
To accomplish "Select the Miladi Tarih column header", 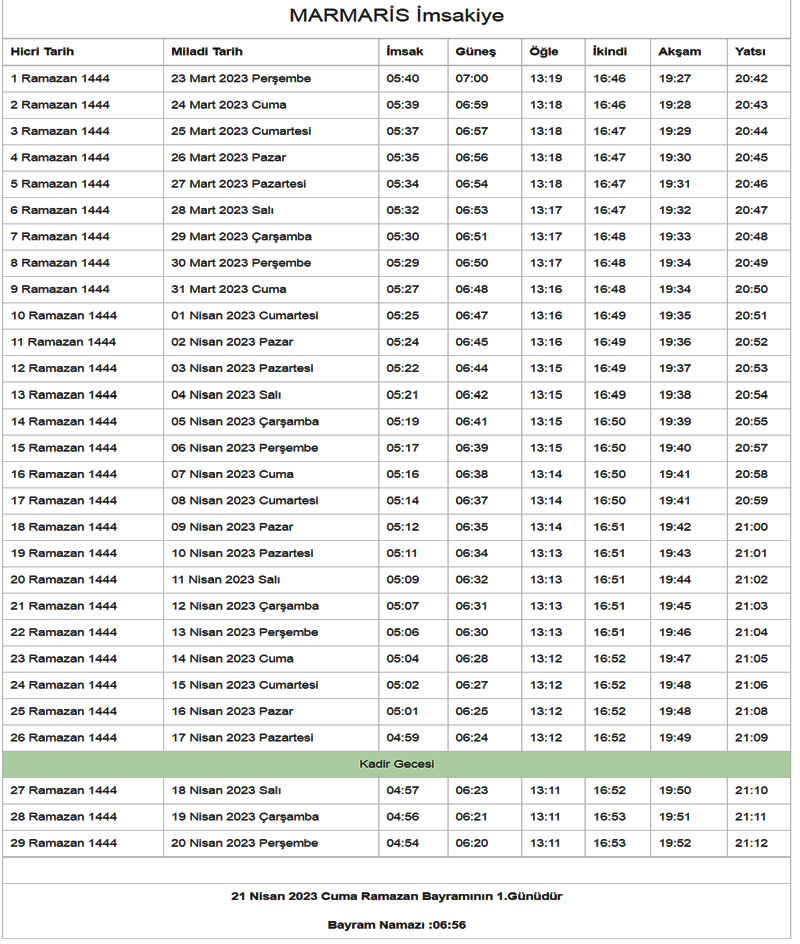I will click(x=206, y=52).
